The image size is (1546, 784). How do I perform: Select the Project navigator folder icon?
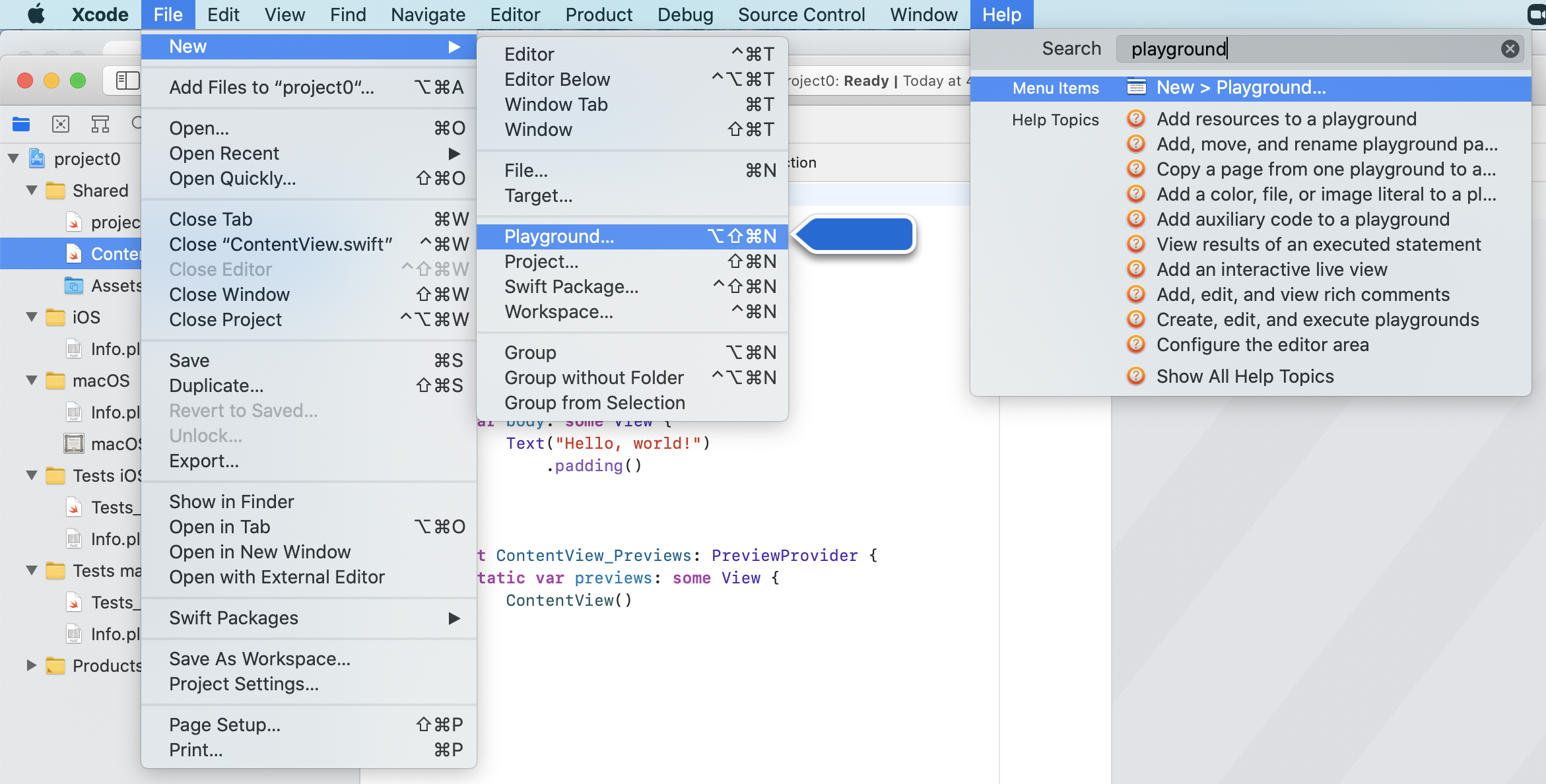(x=21, y=123)
